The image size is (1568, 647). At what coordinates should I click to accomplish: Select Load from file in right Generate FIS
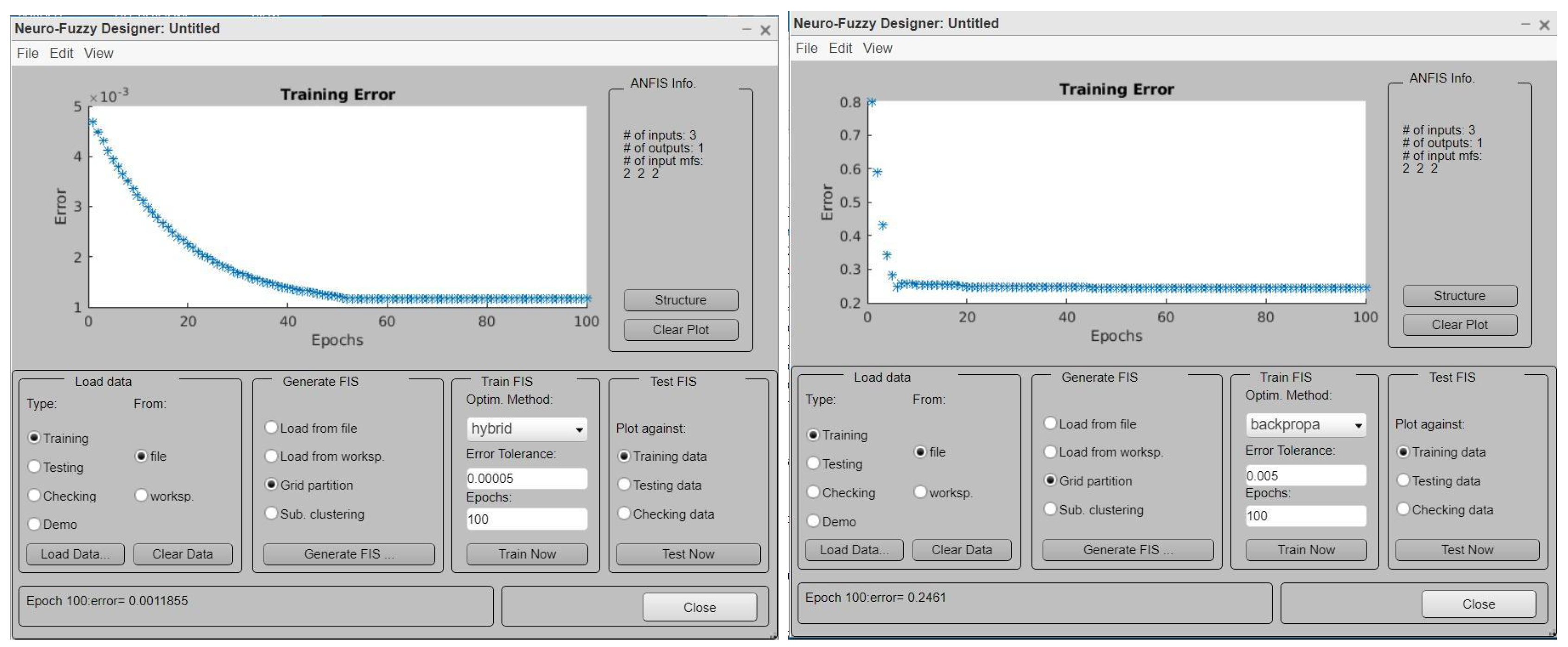tap(1050, 423)
